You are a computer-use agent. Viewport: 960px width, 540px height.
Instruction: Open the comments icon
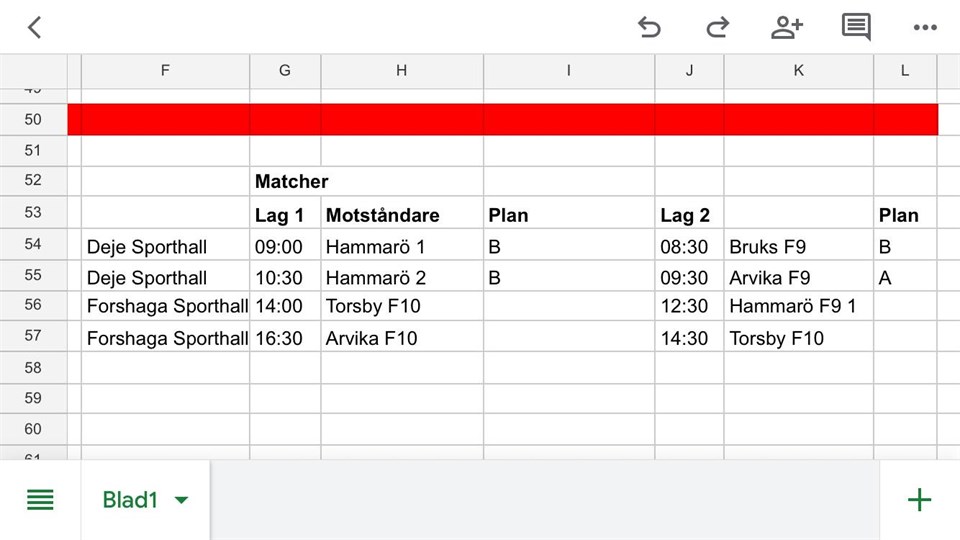click(x=856, y=28)
